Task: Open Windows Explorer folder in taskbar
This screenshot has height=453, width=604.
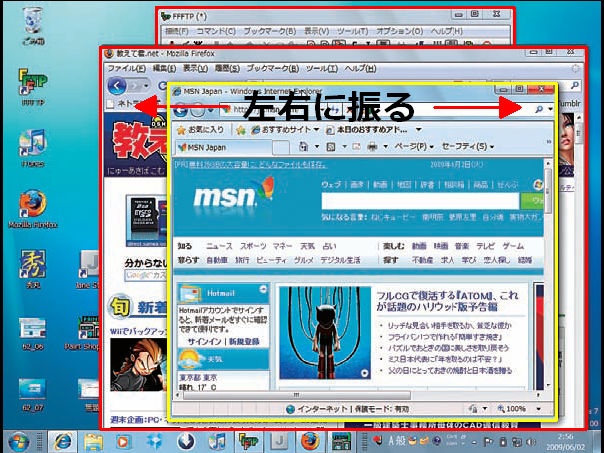Action: click(93, 441)
